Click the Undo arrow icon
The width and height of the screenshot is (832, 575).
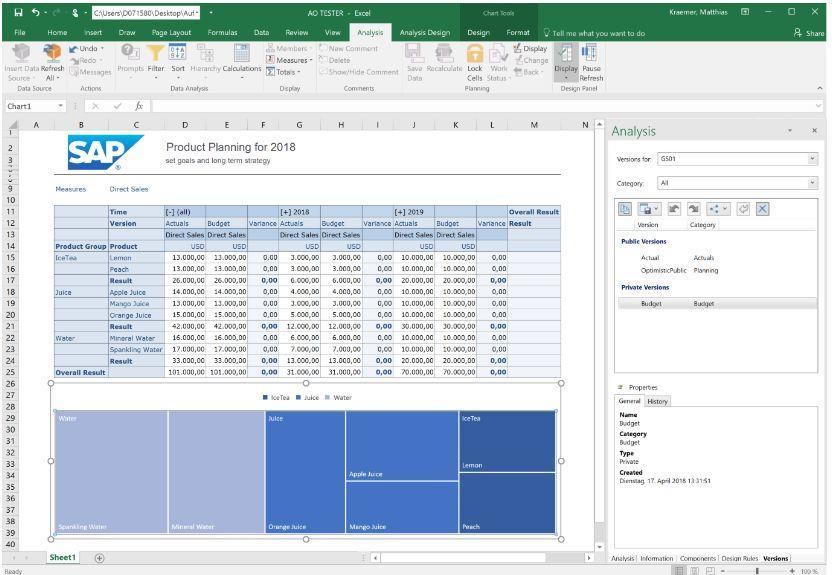pos(73,49)
